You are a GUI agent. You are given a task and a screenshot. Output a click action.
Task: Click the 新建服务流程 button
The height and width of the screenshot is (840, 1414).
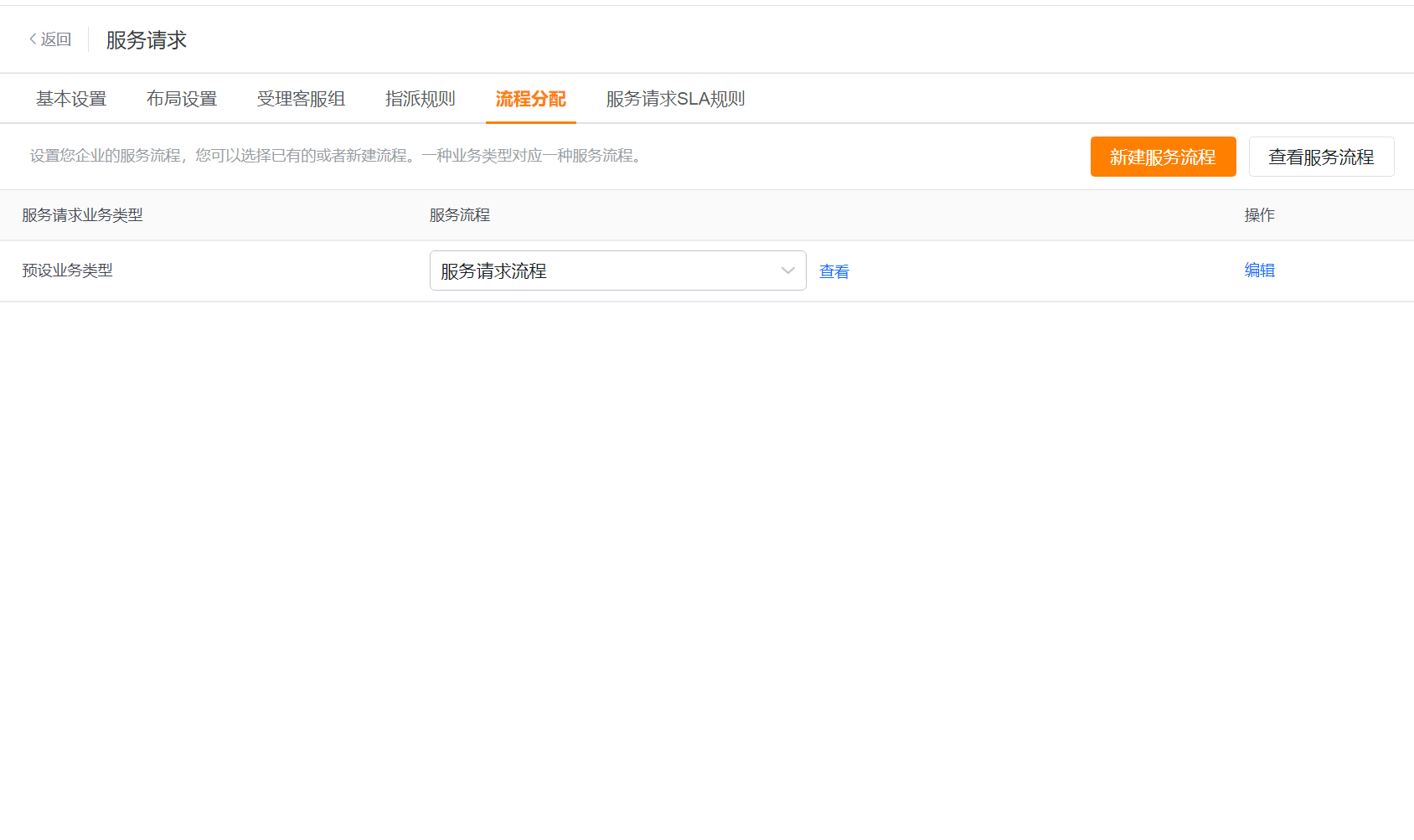(x=1163, y=157)
